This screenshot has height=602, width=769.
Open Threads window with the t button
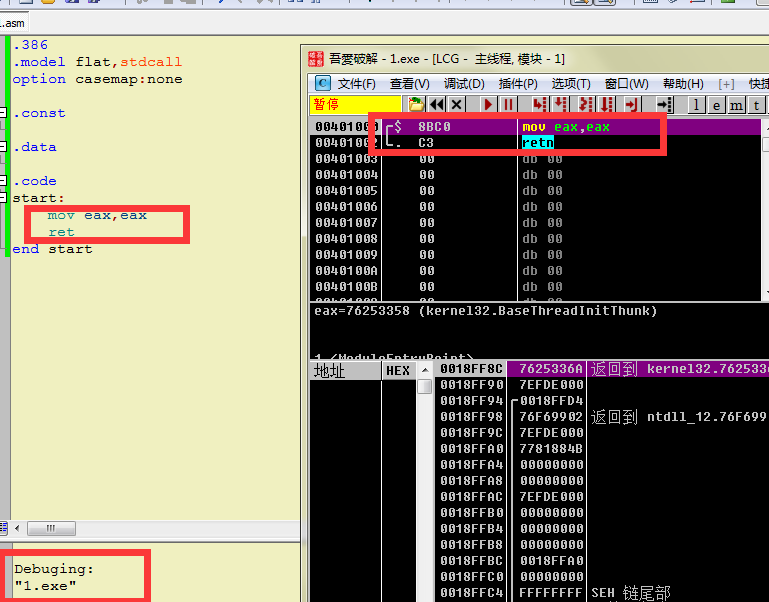[x=757, y=105]
